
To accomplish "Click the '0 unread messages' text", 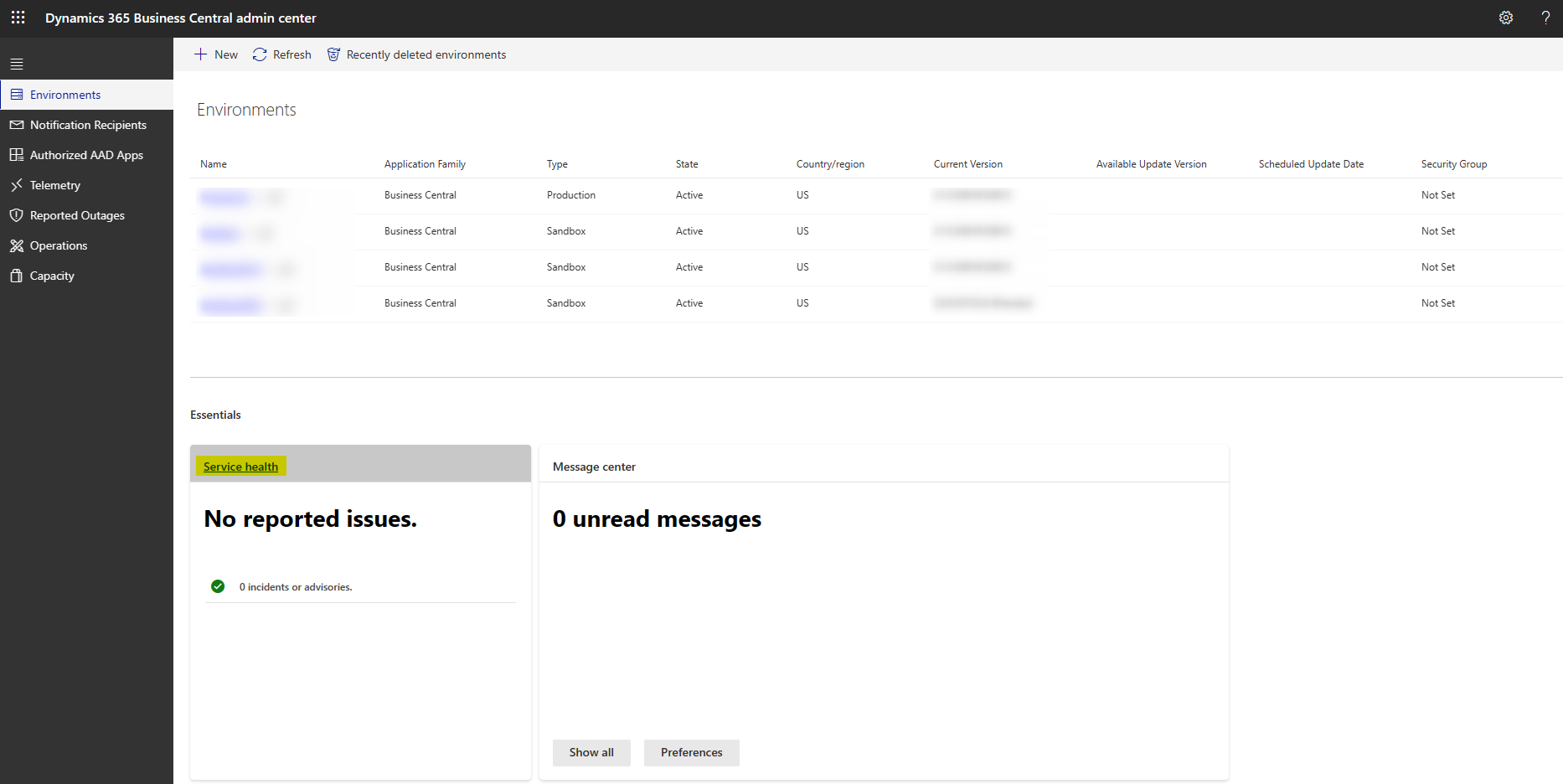I will click(657, 519).
